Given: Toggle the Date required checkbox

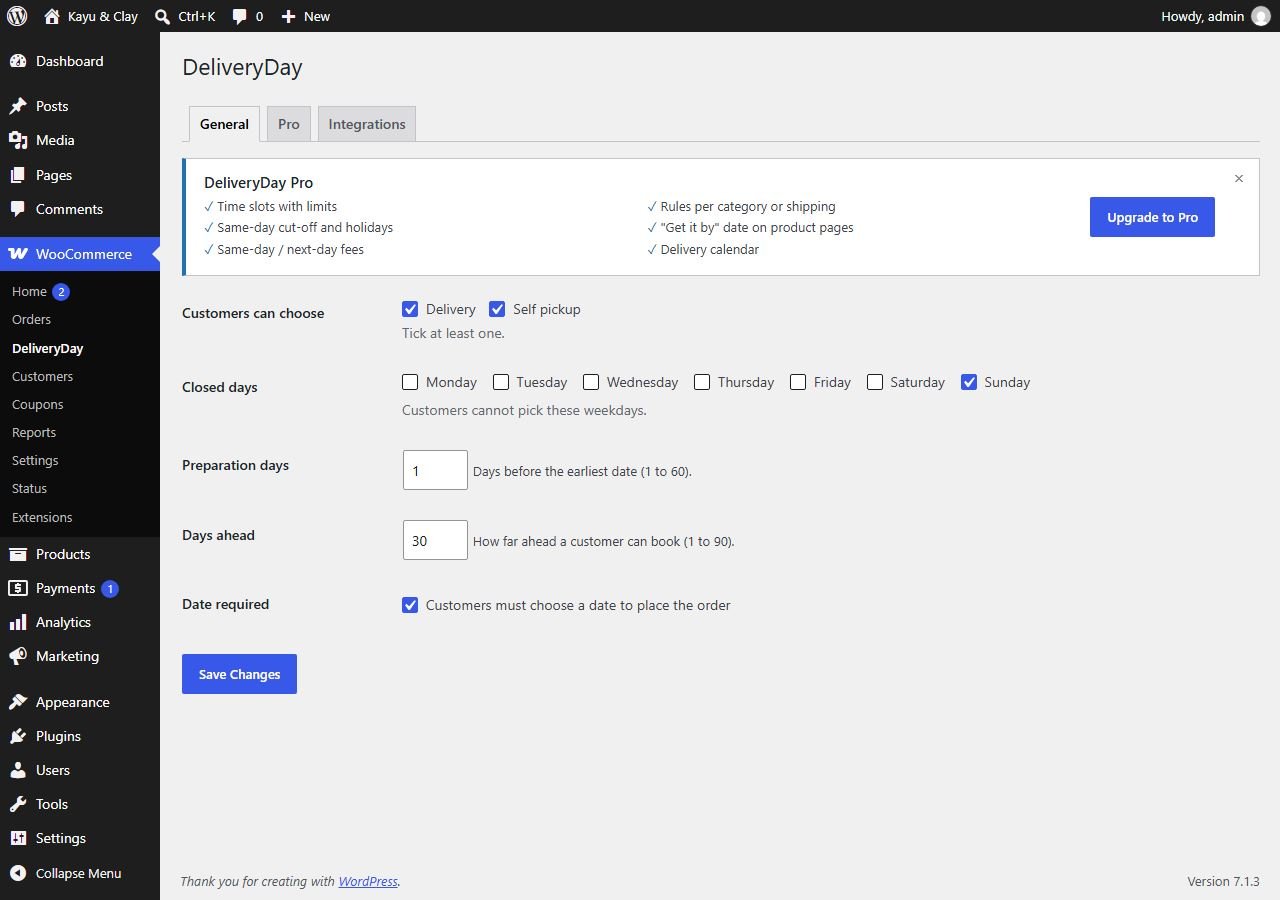Looking at the screenshot, I should (410, 605).
